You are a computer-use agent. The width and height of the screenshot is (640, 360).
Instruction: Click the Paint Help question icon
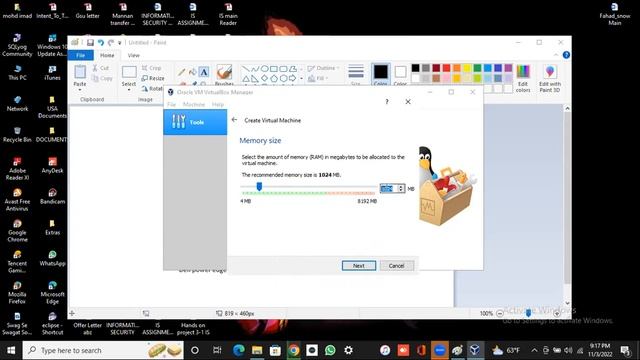pos(566,55)
